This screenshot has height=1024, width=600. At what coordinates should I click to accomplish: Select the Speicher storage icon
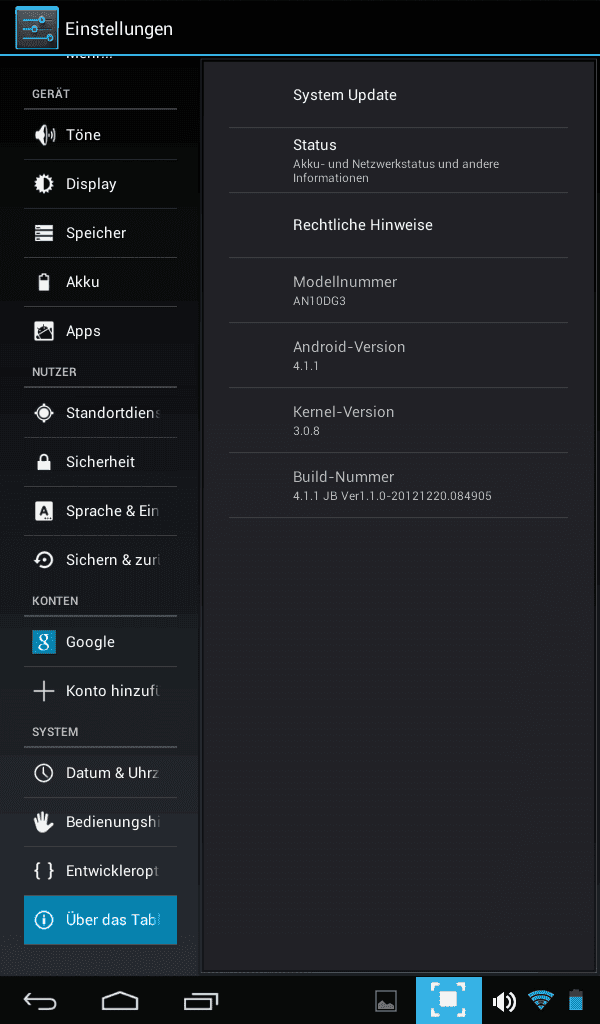click(x=44, y=233)
